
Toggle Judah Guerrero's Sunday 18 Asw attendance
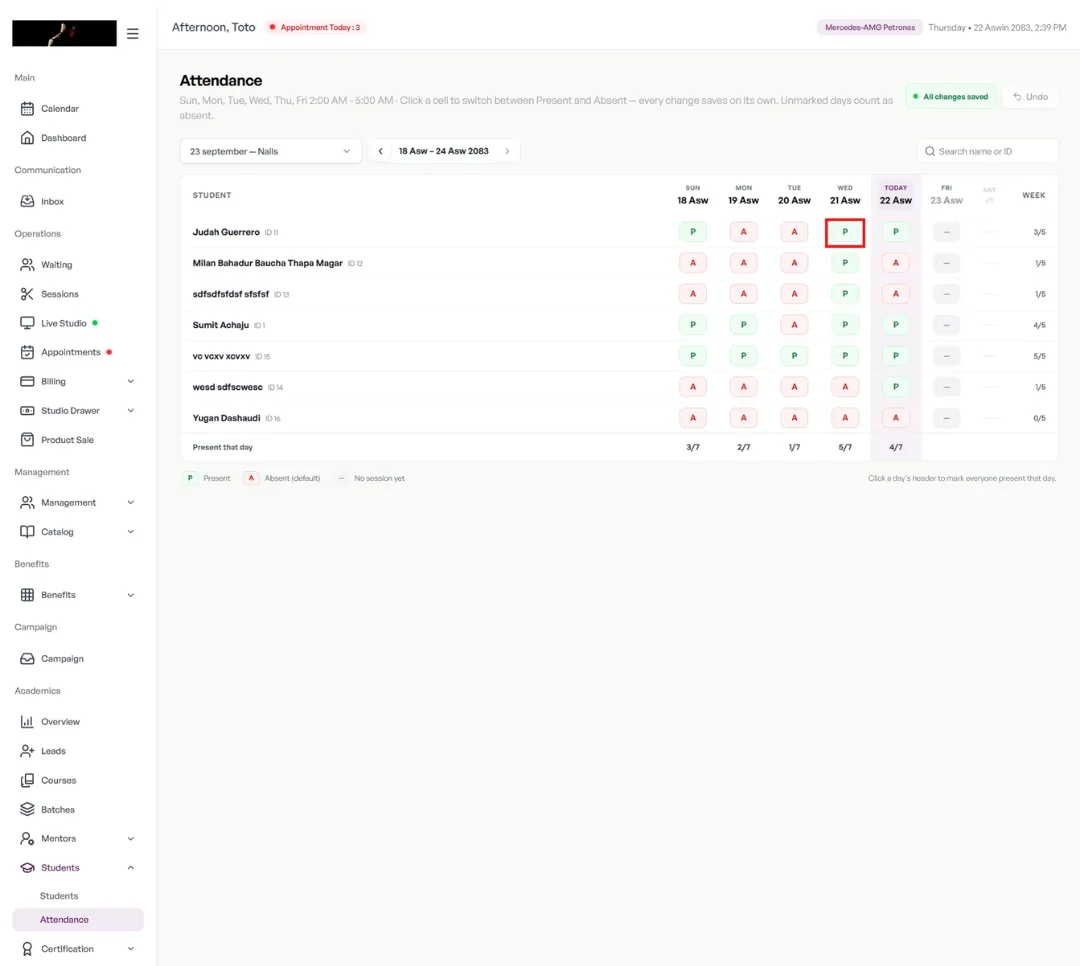point(693,232)
